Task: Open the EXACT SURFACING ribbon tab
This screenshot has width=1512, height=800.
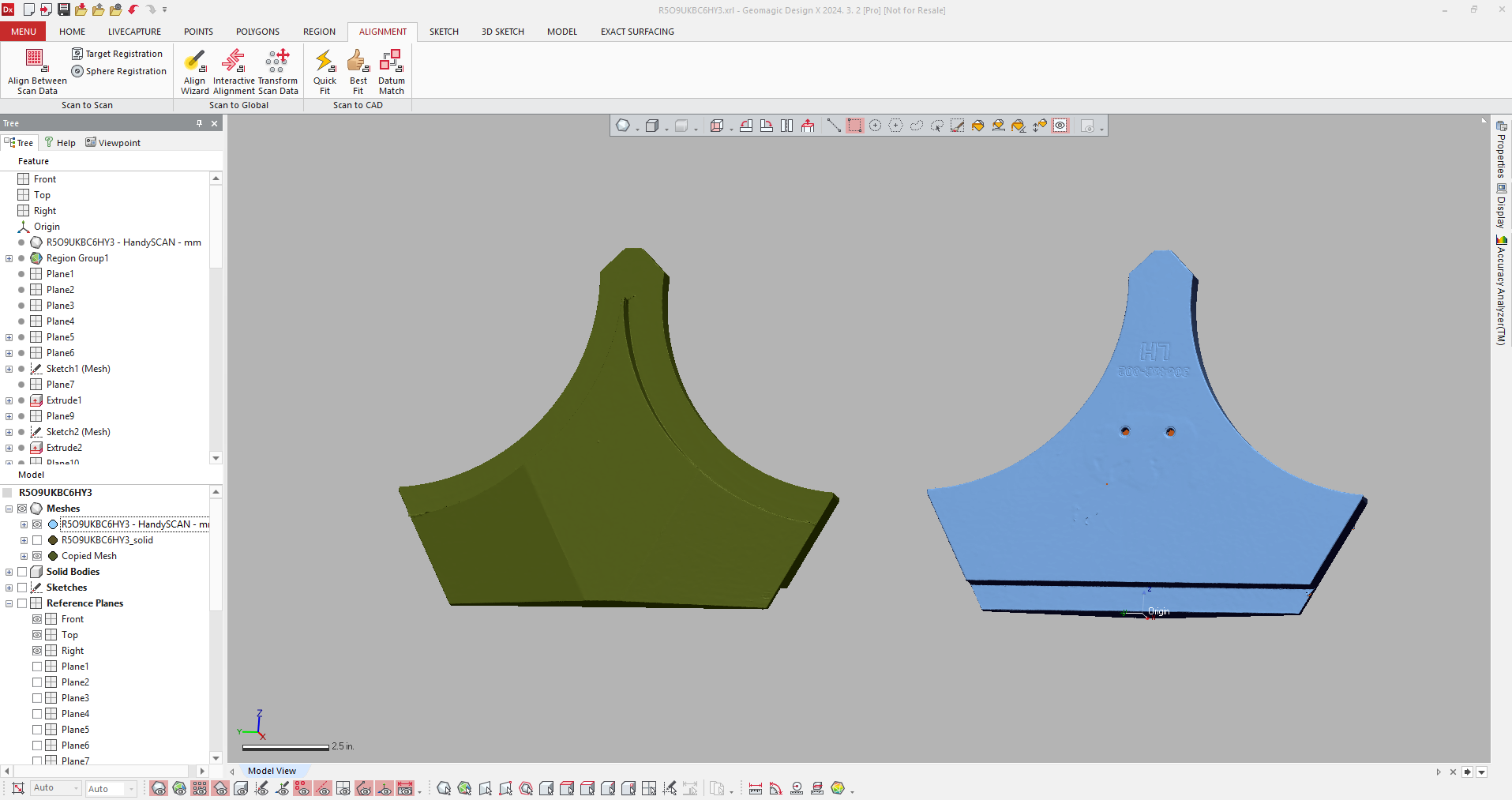Action: (637, 32)
